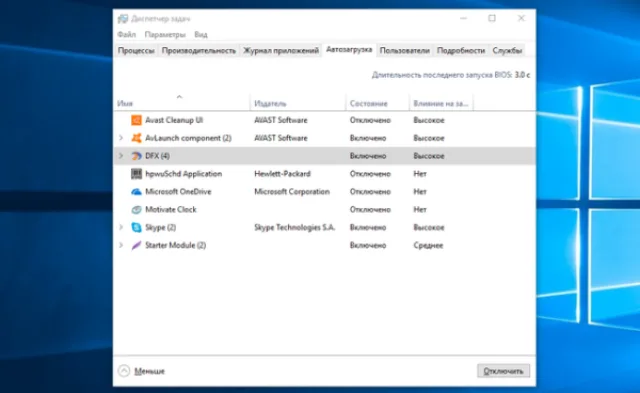Sort by the Издатель column header

298,104
